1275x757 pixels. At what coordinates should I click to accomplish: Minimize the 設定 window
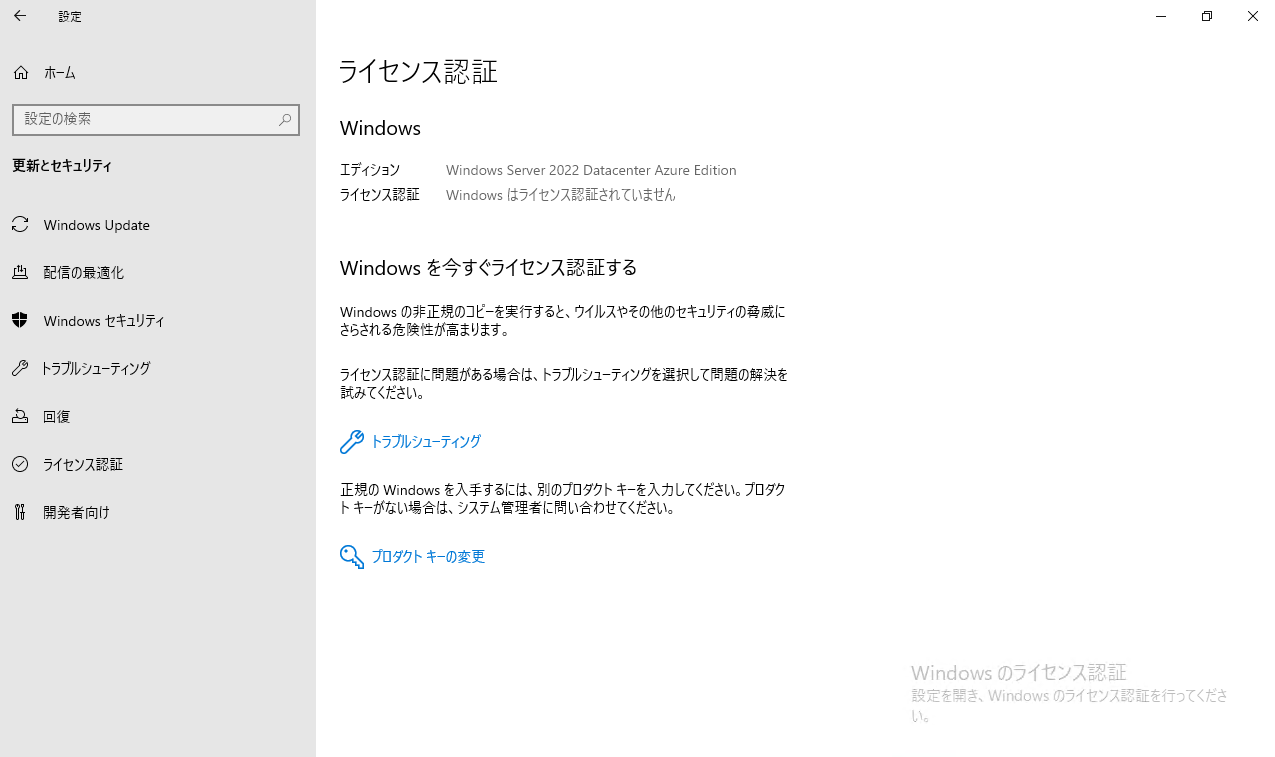point(1161,16)
